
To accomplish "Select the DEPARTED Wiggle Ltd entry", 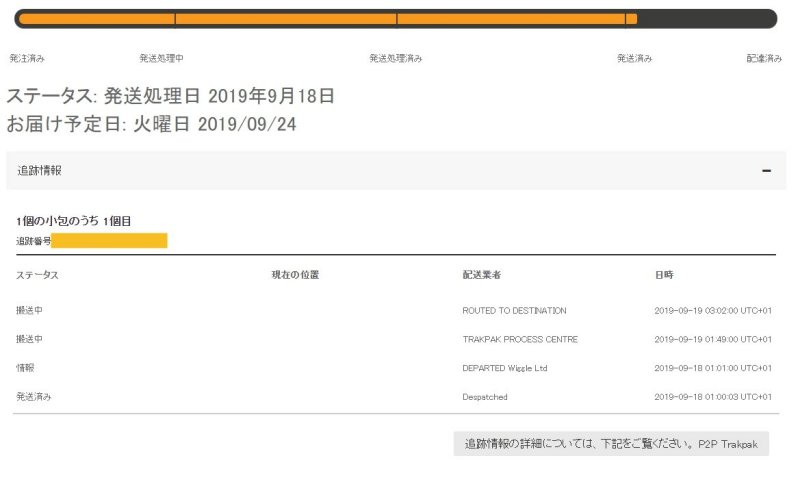I will point(504,368).
